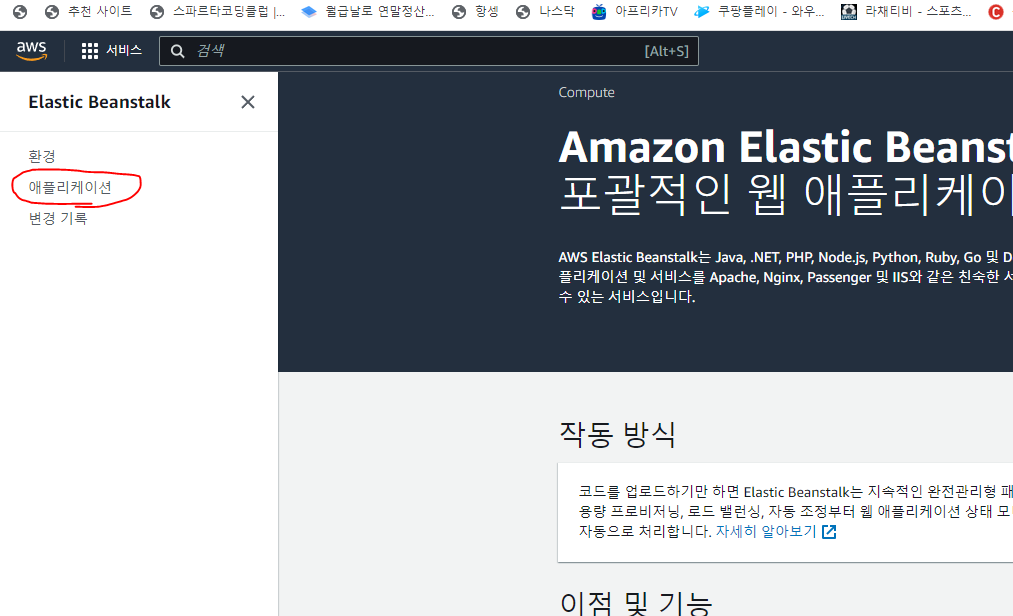Click the 라채티비 bookmark favicon

click(849, 12)
